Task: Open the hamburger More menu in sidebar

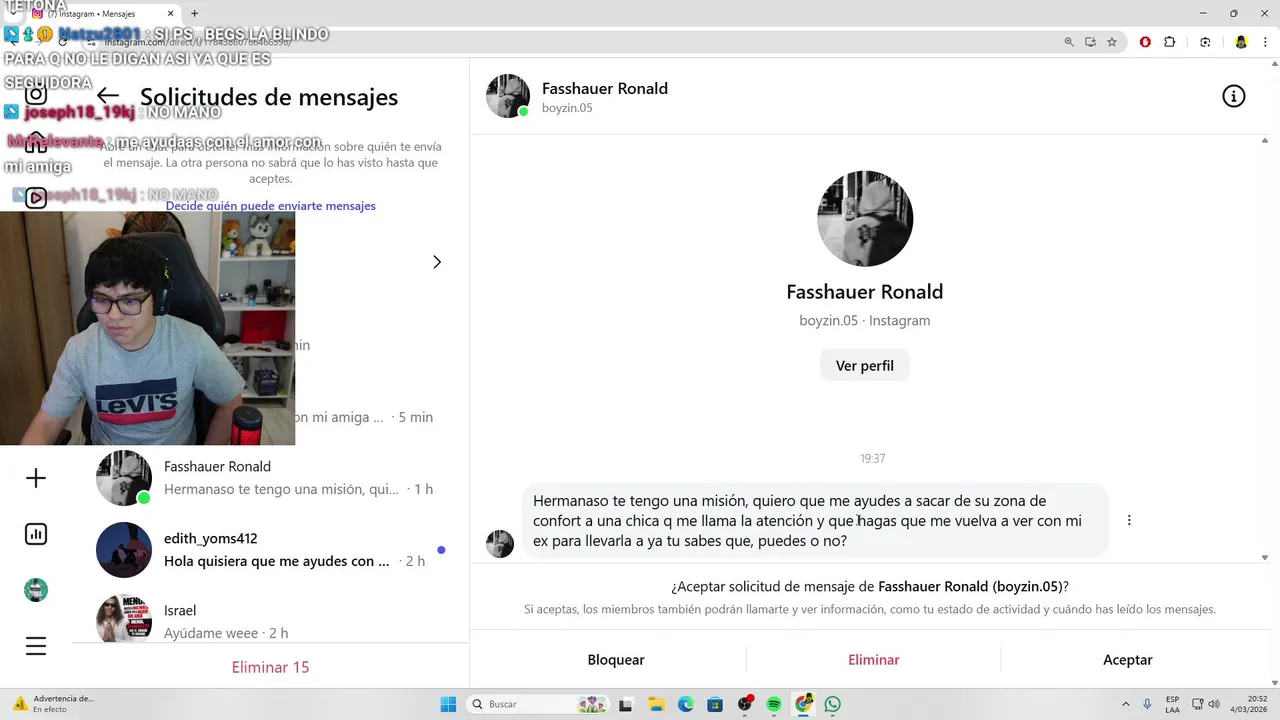Action: 36,646
